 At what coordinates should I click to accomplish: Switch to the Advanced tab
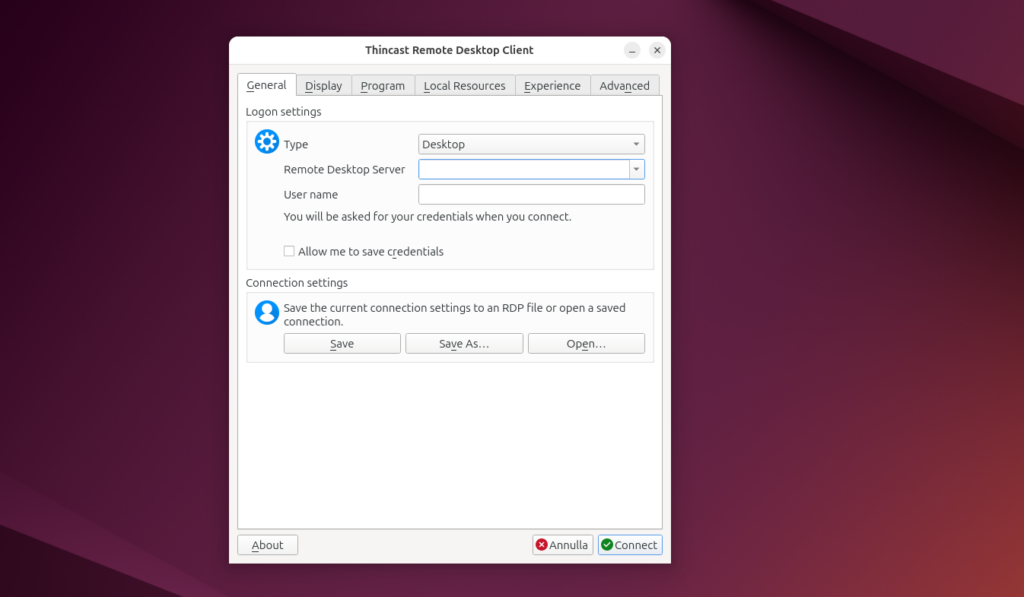624,85
